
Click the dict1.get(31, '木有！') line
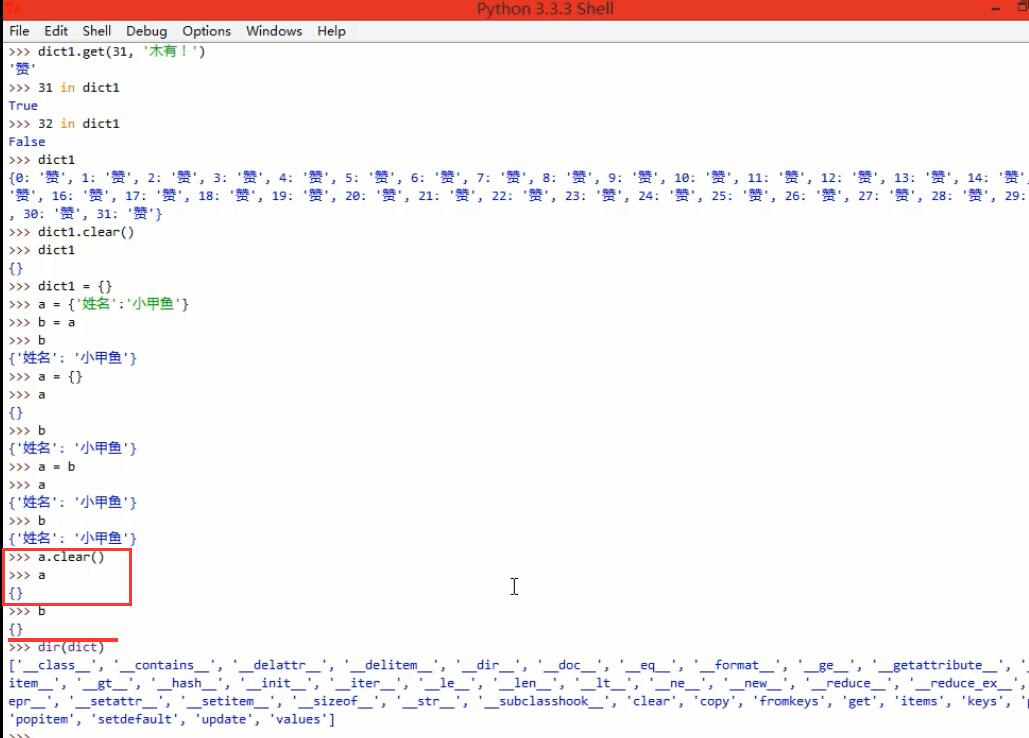click(120, 51)
